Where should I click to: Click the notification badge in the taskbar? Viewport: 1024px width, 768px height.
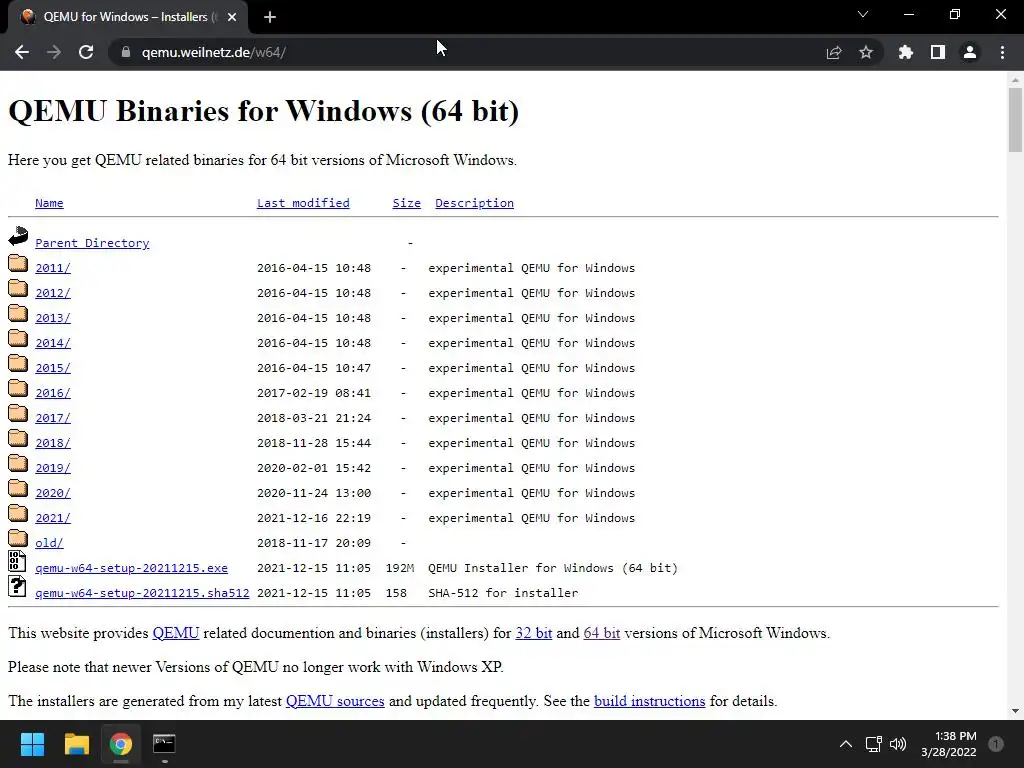coord(996,744)
